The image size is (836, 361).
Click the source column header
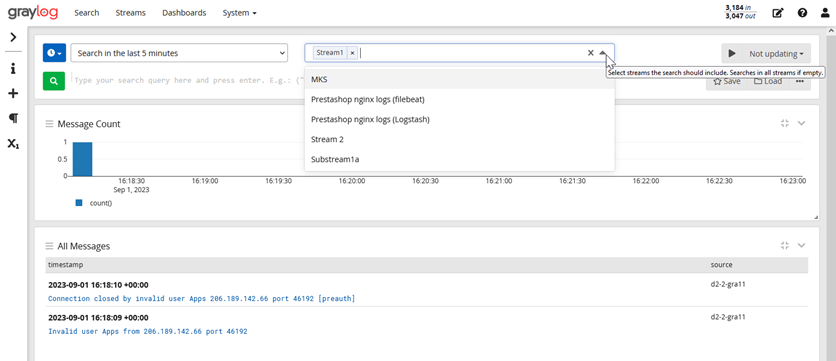721,264
